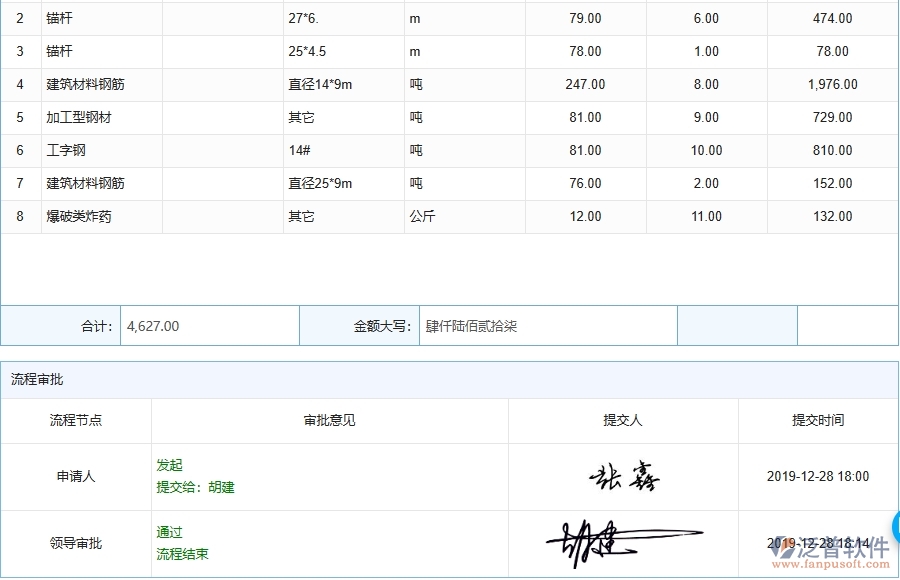This screenshot has height=580, width=900.
Task: Click the 流程节点 column header
Action: pyautogui.click(x=80, y=420)
